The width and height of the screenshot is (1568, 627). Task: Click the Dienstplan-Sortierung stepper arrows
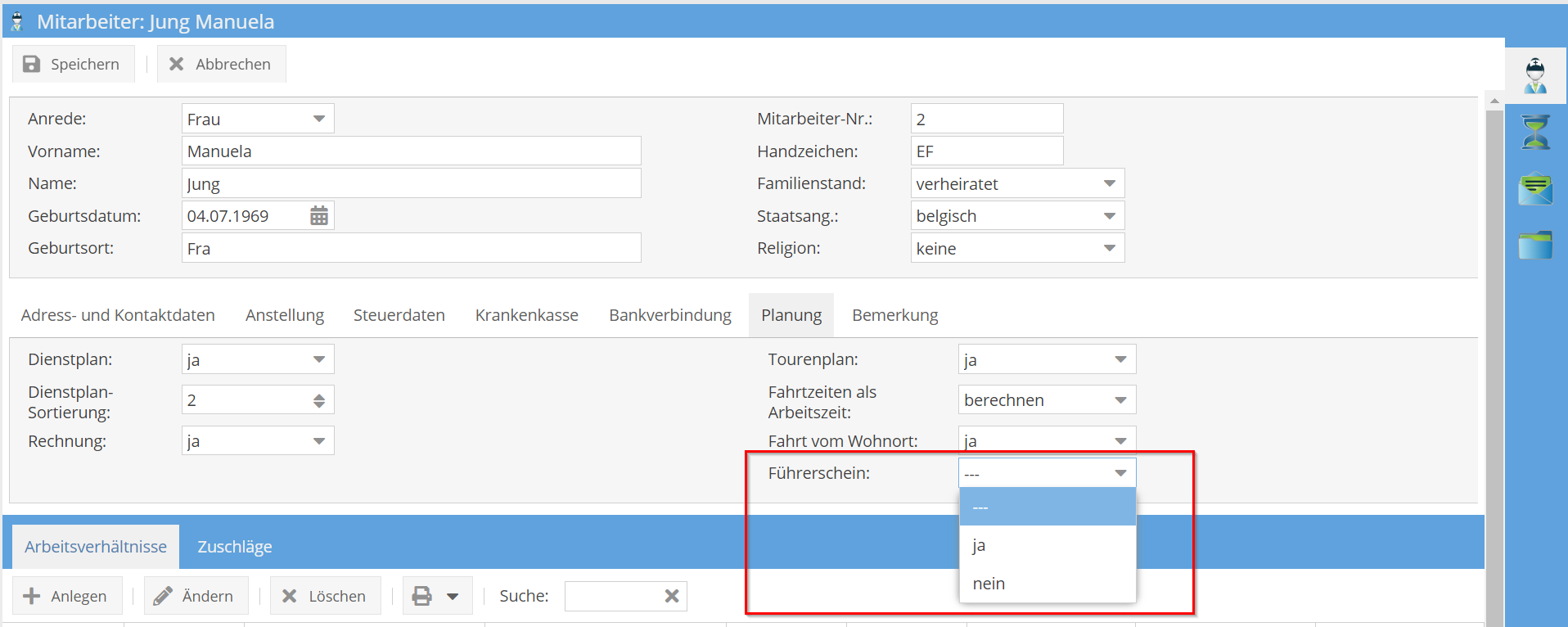[x=319, y=400]
